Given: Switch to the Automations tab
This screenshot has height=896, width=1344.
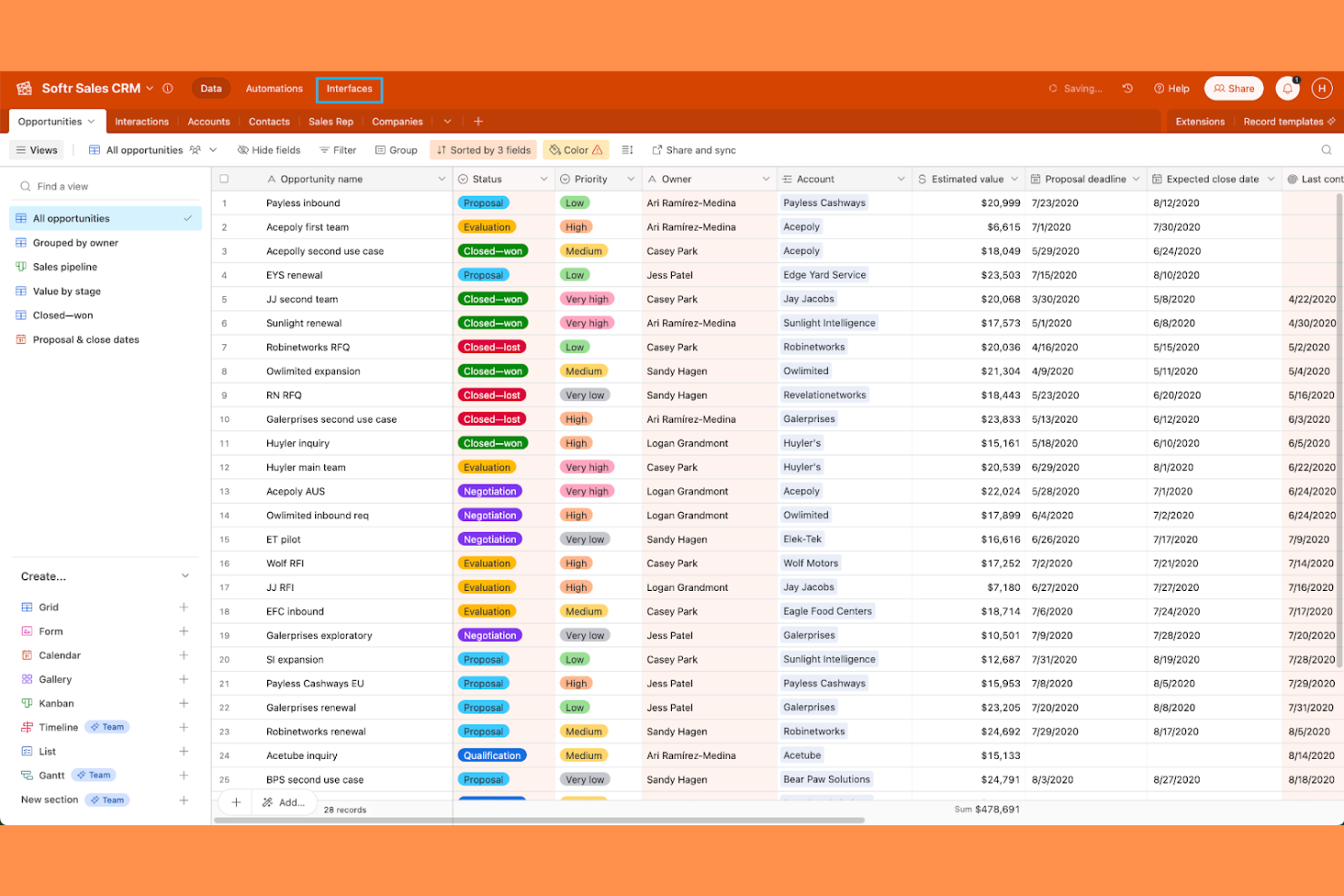Looking at the screenshot, I should point(274,88).
